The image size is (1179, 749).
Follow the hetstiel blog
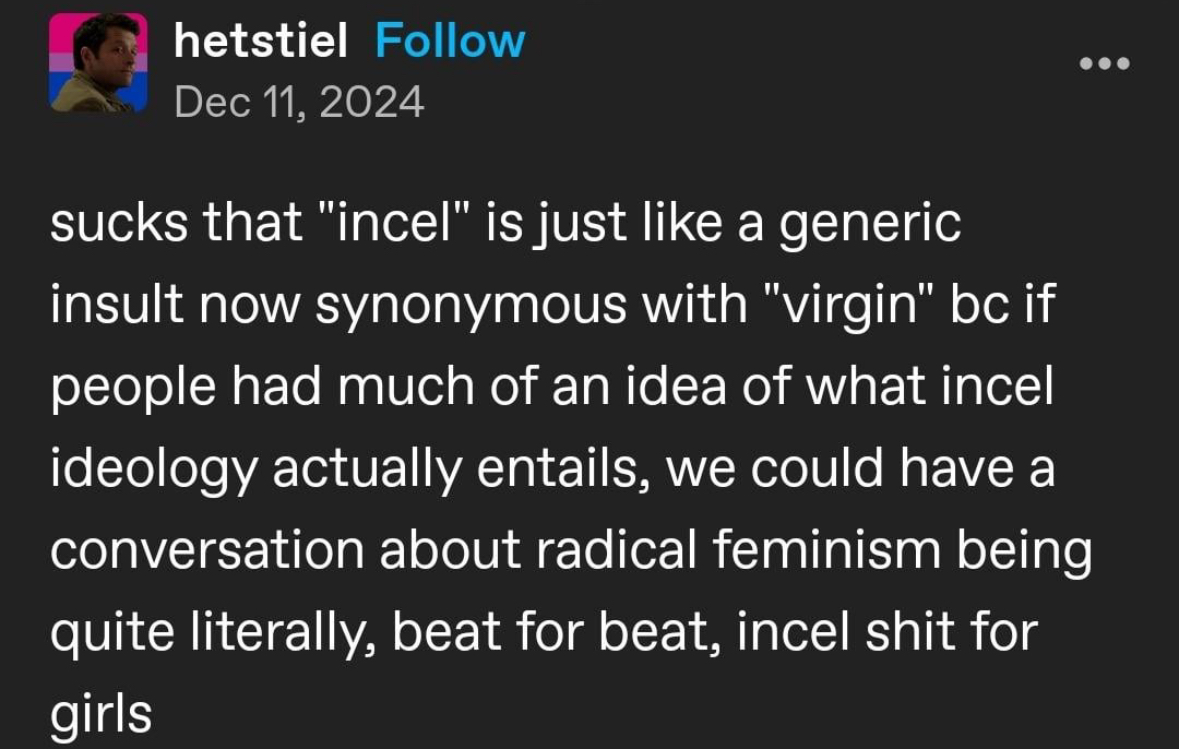pos(450,41)
